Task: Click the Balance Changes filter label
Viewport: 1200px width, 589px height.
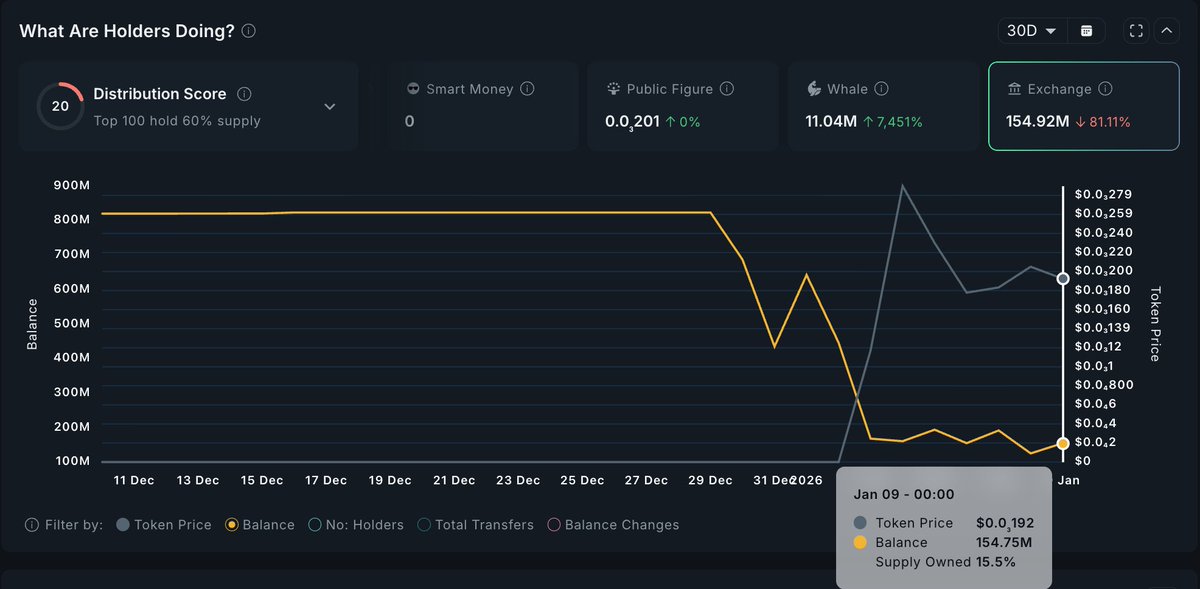Action: pyautogui.click(x=620, y=524)
